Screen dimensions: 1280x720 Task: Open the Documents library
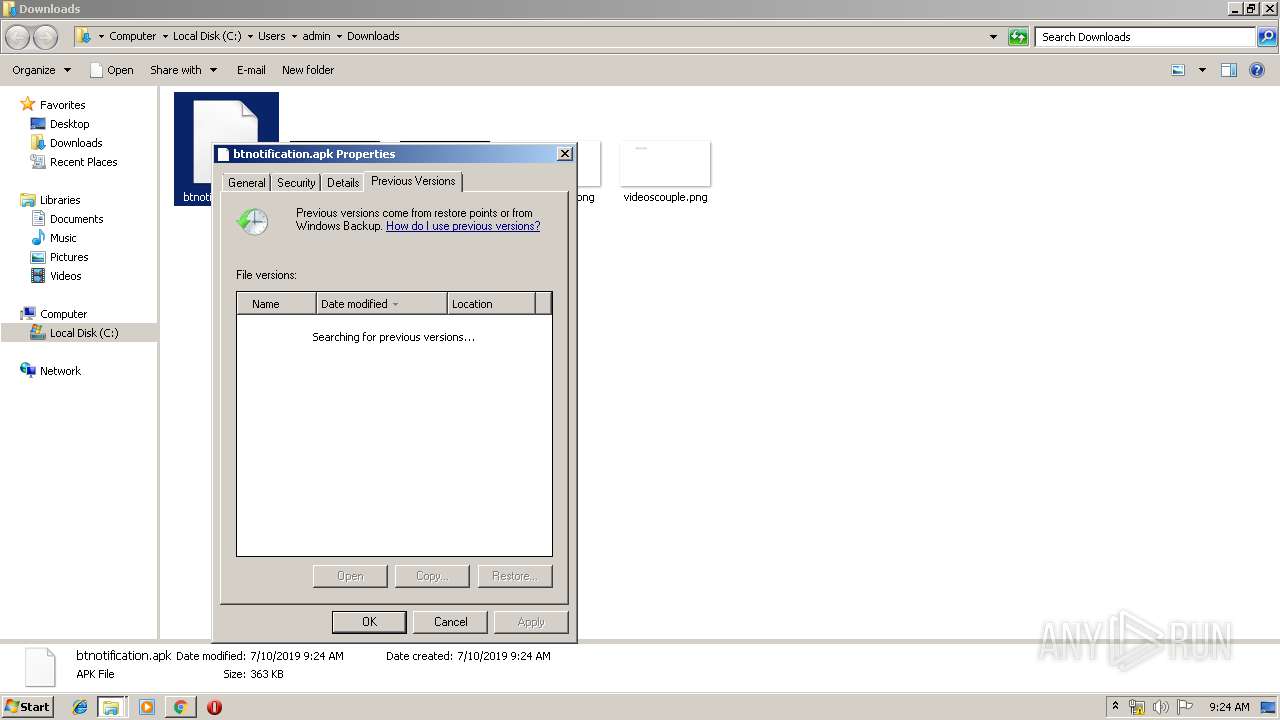coord(77,219)
